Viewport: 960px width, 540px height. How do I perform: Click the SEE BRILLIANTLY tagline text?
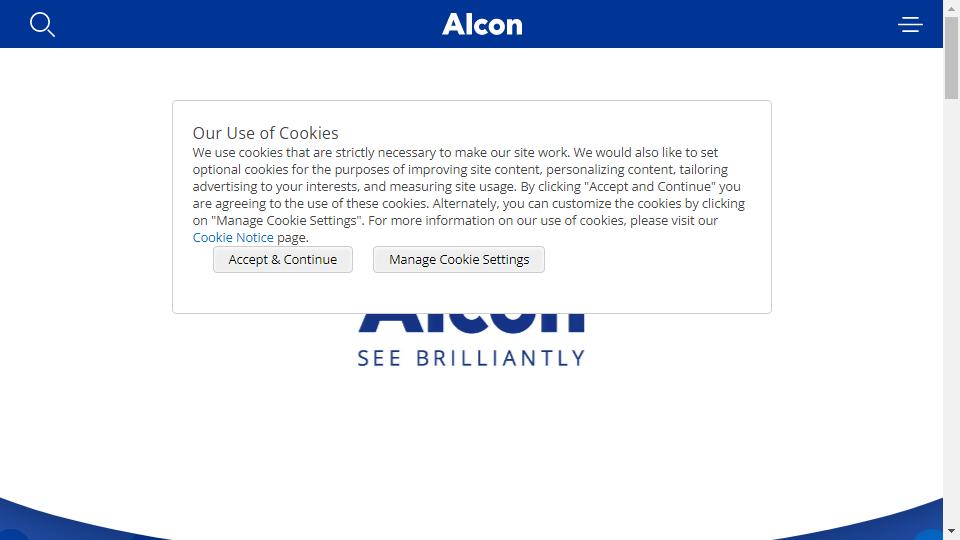coord(471,358)
